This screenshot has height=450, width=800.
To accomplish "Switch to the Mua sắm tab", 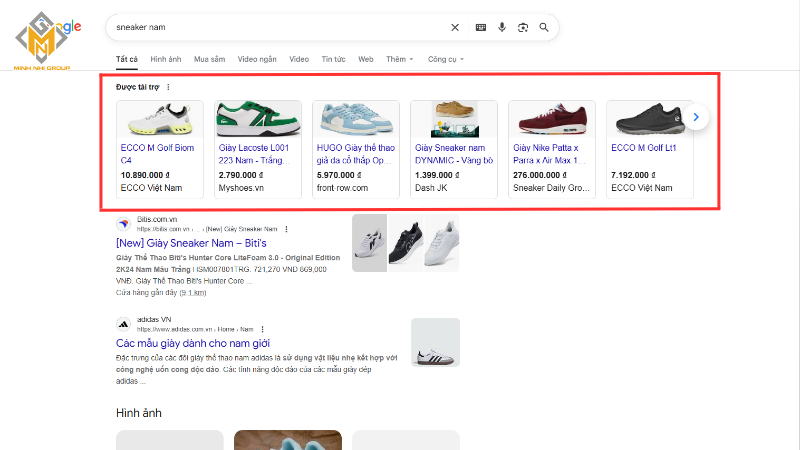I will pos(209,59).
